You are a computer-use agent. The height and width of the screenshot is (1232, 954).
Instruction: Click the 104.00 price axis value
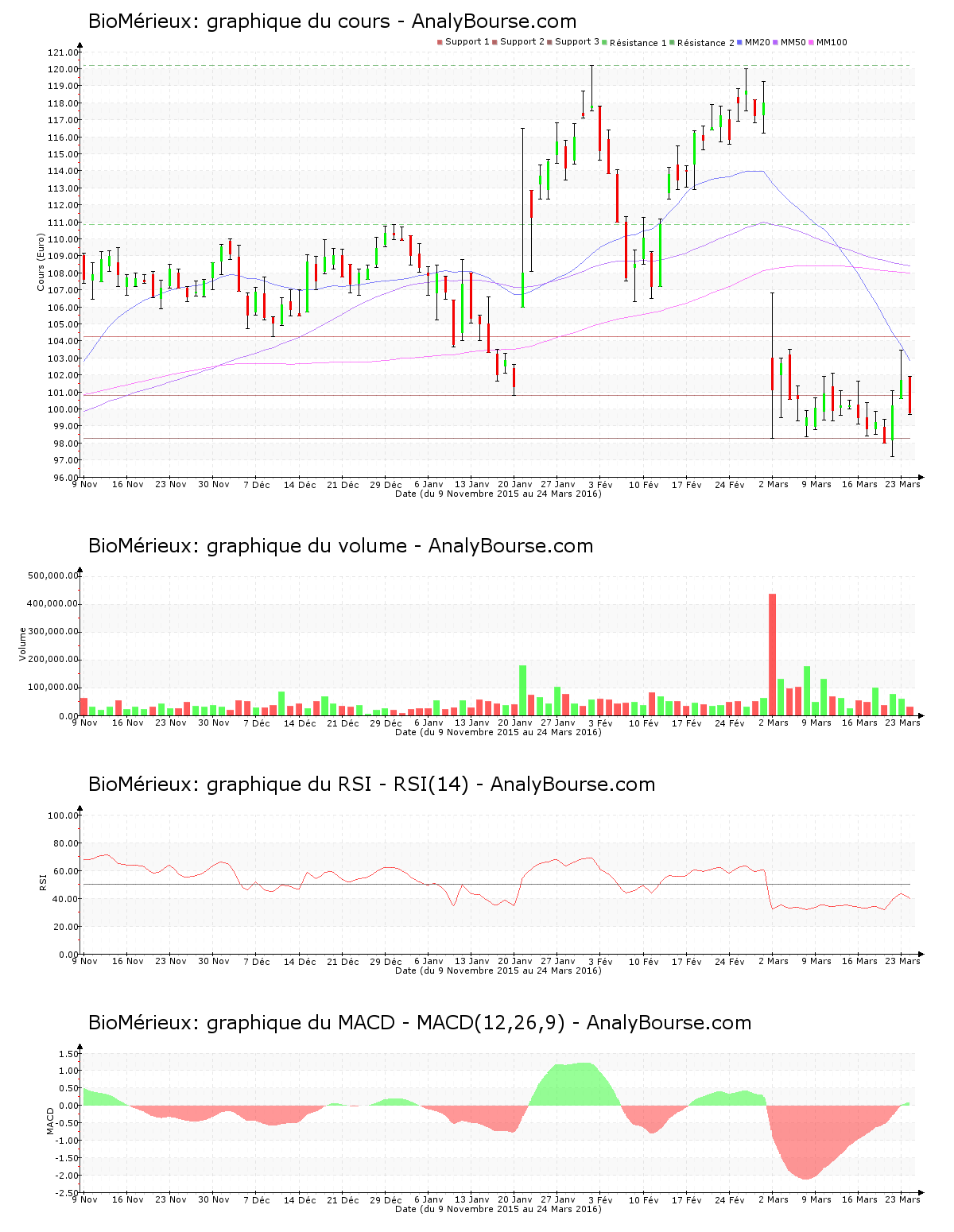click(x=63, y=342)
